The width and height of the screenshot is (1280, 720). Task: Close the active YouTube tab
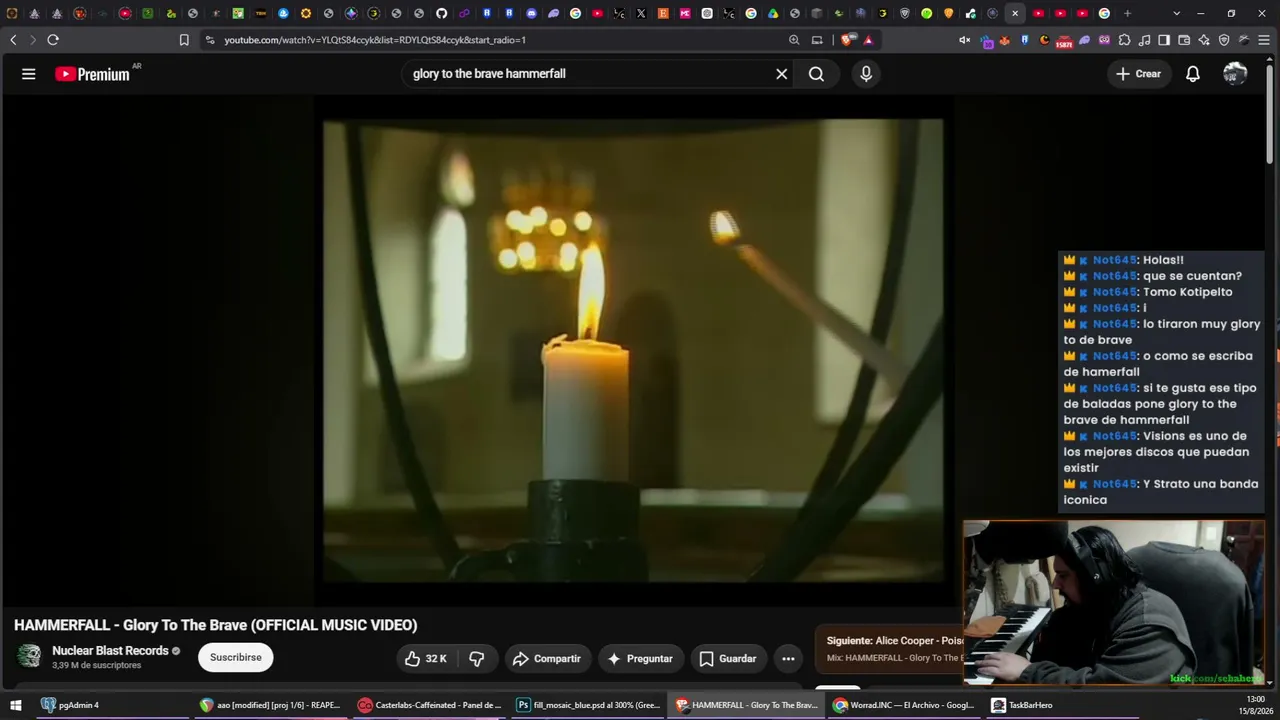click(1015, 13)
